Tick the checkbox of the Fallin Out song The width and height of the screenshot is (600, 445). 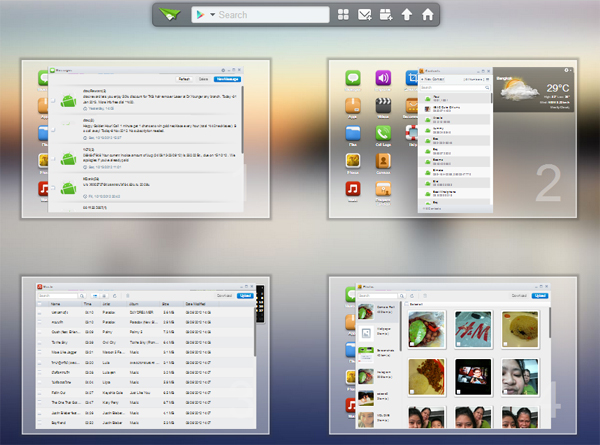tap(39, 393)
